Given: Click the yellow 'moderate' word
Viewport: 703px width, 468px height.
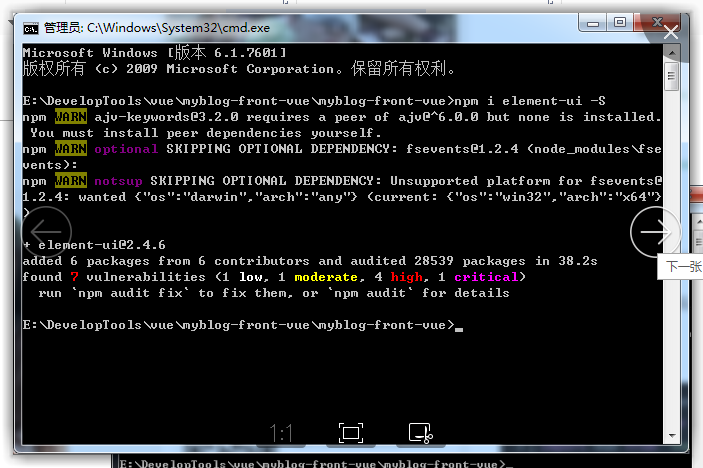Looking at the screenshot, I should pos(326,277).
